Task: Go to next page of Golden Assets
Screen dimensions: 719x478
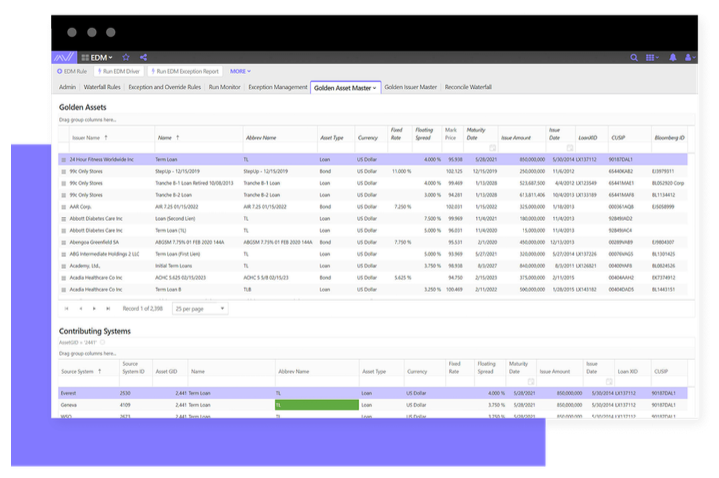Action: (x=94, y=309)
